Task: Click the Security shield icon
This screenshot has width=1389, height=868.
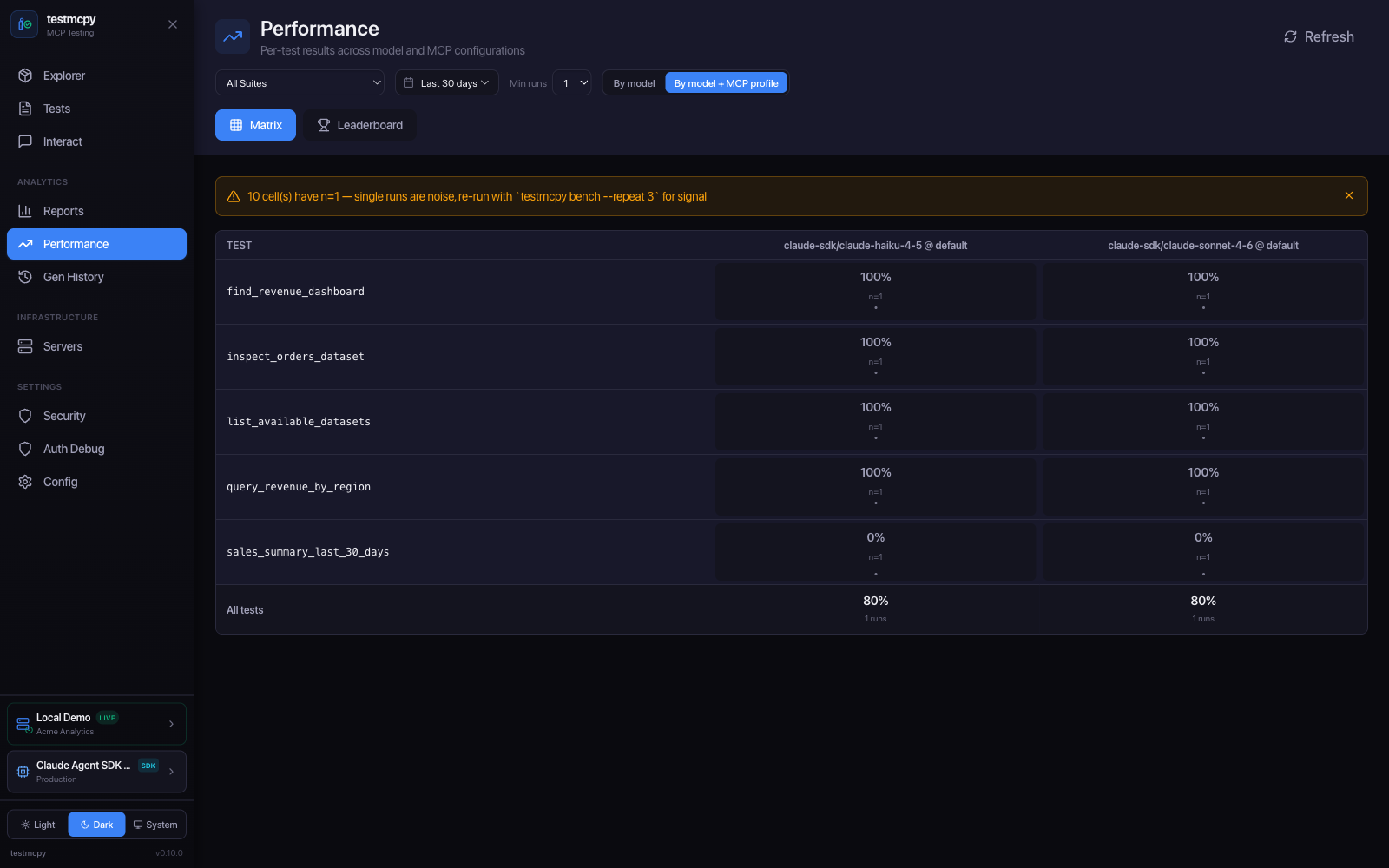Action: pyautogui.click(x=25, y=416)
